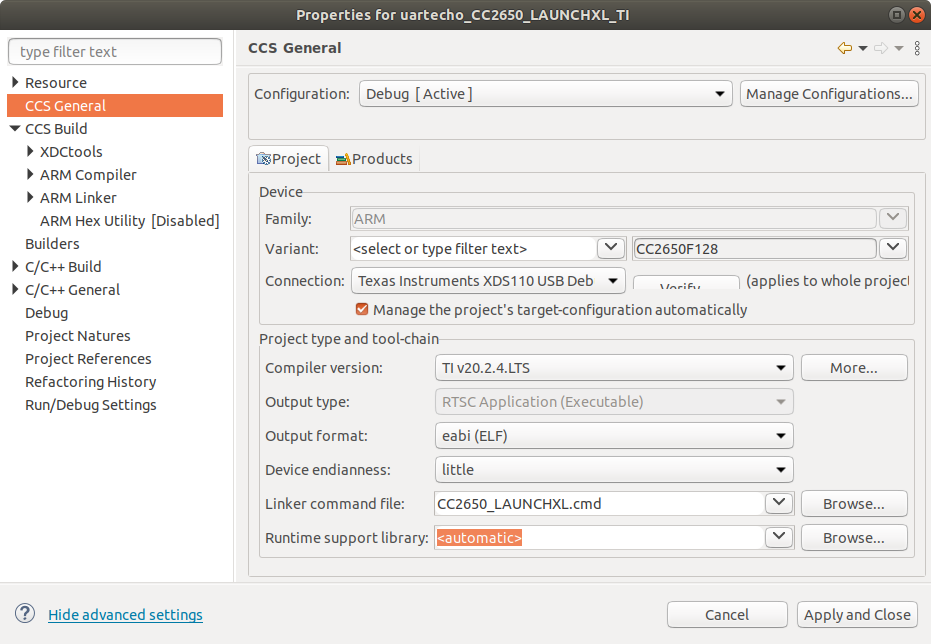
Task: Browse for a linker command file
Action: coord(853,503)
